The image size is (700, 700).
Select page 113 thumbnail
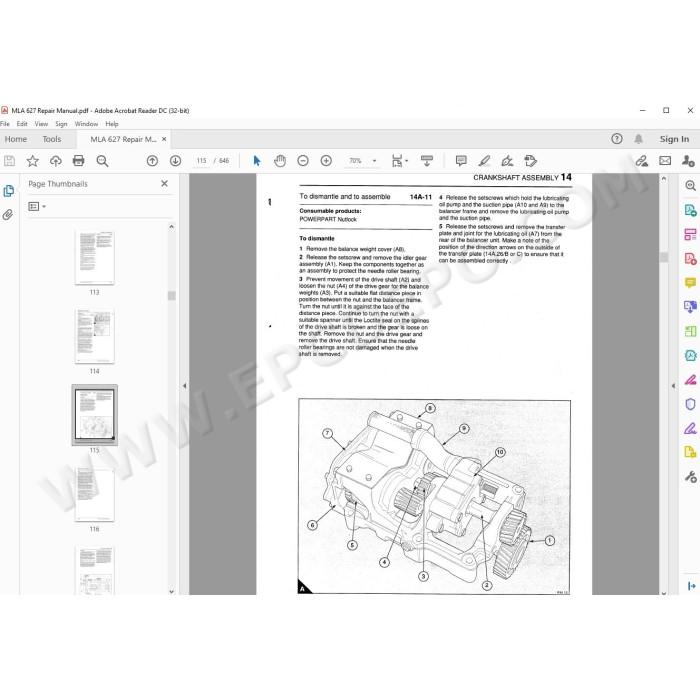click(95, 258)
